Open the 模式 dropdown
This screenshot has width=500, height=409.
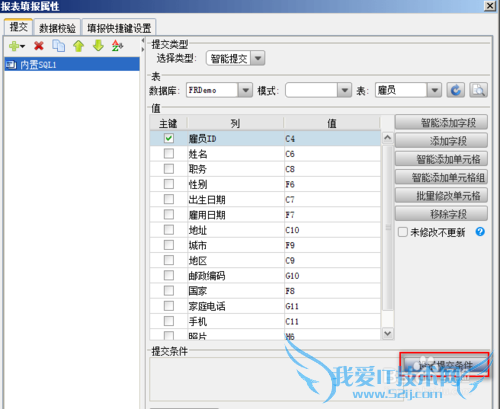(x=344, y=90)
